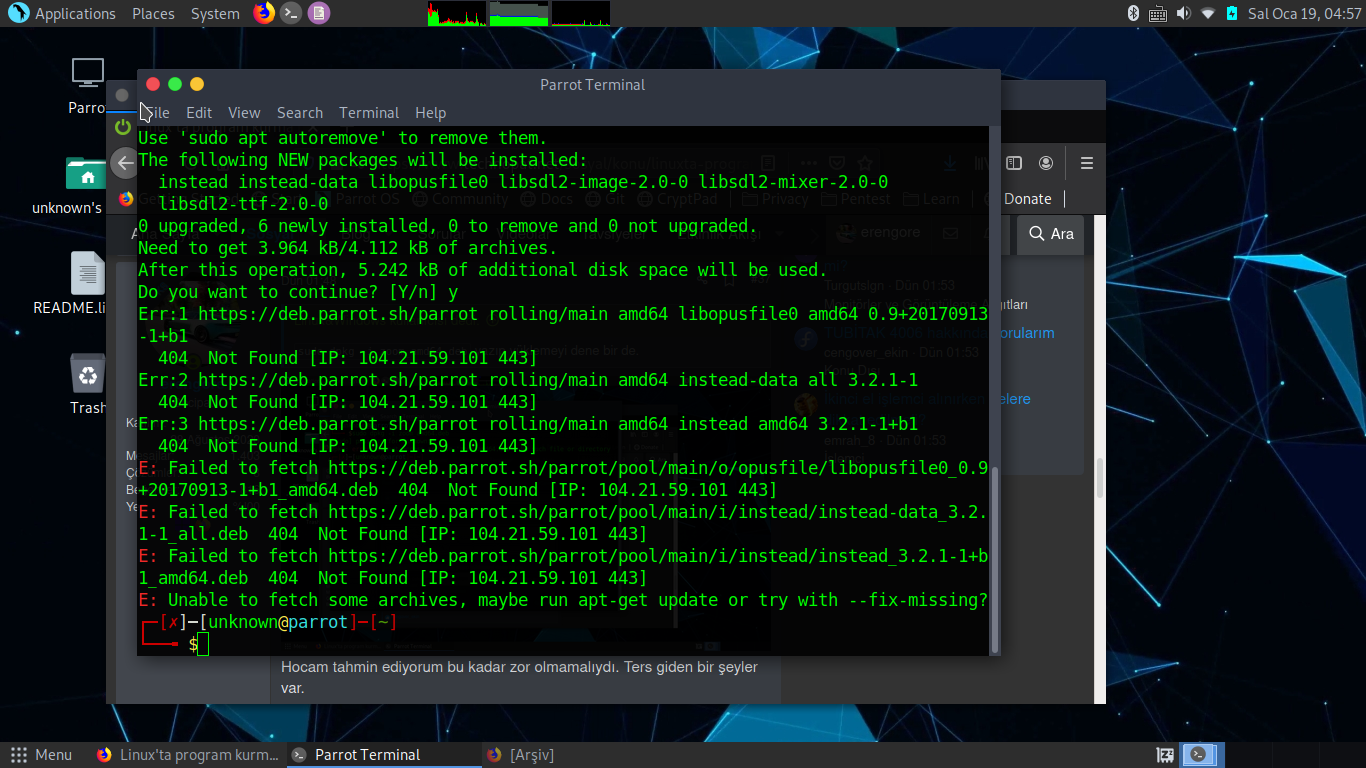The height and width of the screenshot is (768, 1366).
Task: Open the Donate bookmark in Firefox
Action: click(x=1028, y=198)
